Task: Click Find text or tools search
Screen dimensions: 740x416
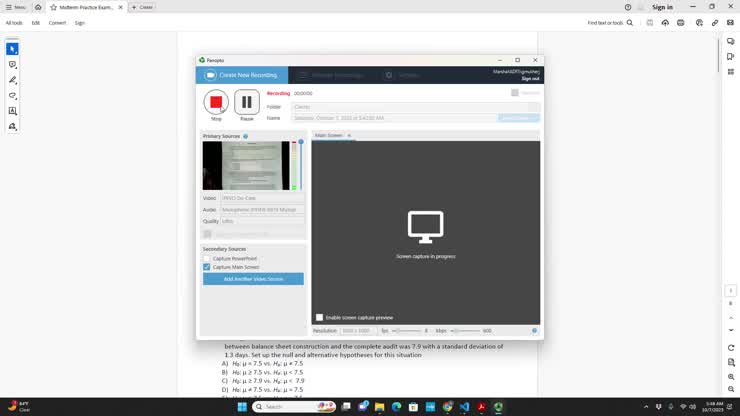Action: (610, 23)
